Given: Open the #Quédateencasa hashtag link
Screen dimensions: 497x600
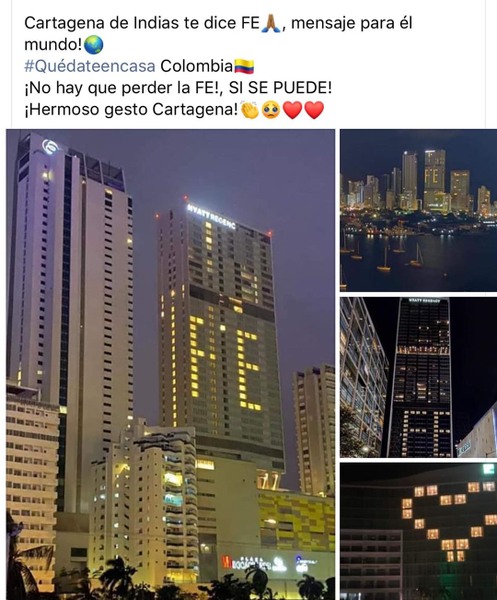Looking at the screenshot, I should tap(90, 66).
